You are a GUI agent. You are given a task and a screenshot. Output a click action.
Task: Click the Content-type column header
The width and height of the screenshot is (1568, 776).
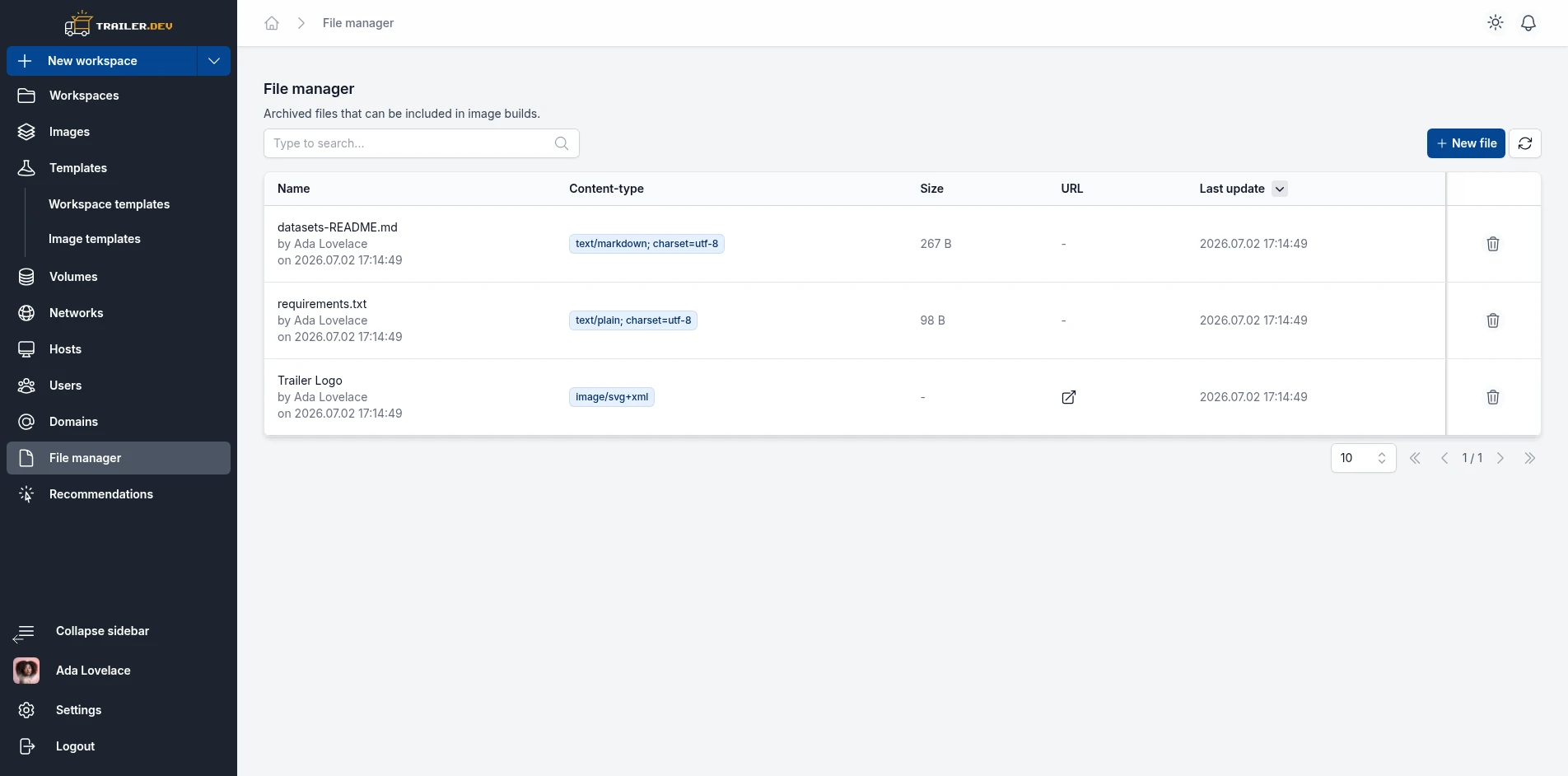point(606,189)
